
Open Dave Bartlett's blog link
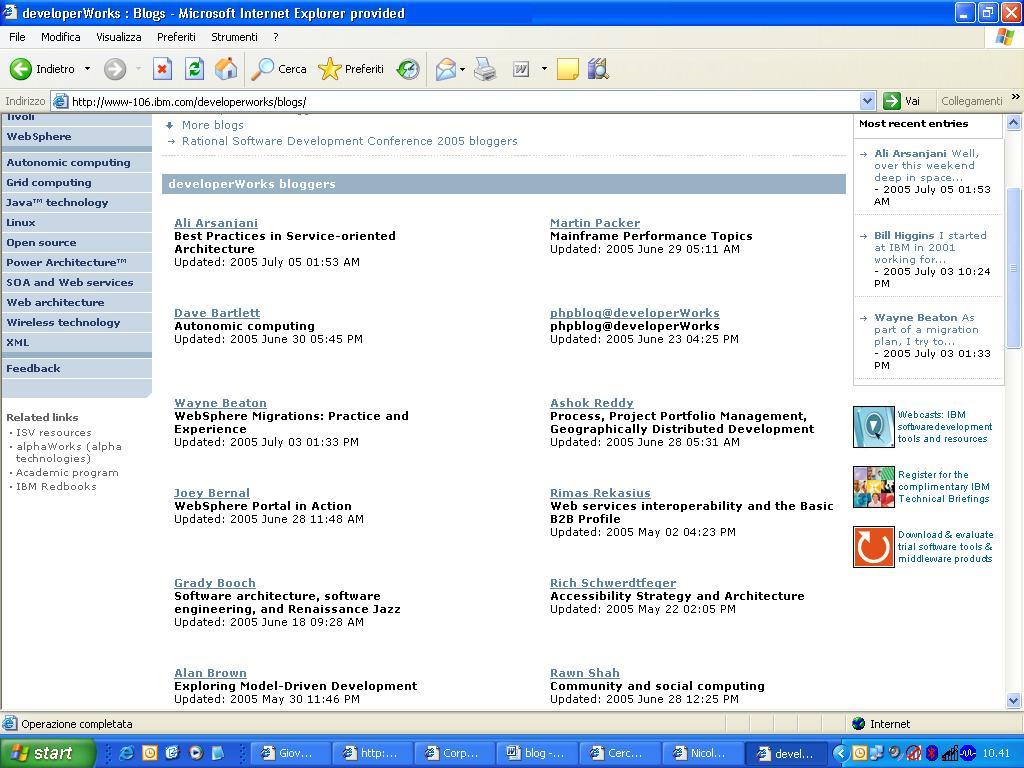tap(217, 313)
